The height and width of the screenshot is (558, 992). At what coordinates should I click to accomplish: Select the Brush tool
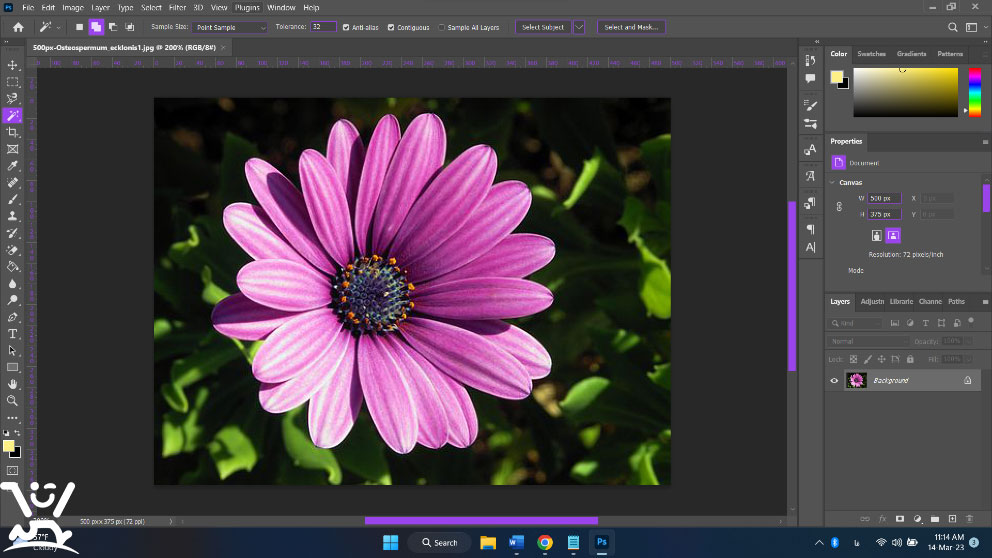12,199
